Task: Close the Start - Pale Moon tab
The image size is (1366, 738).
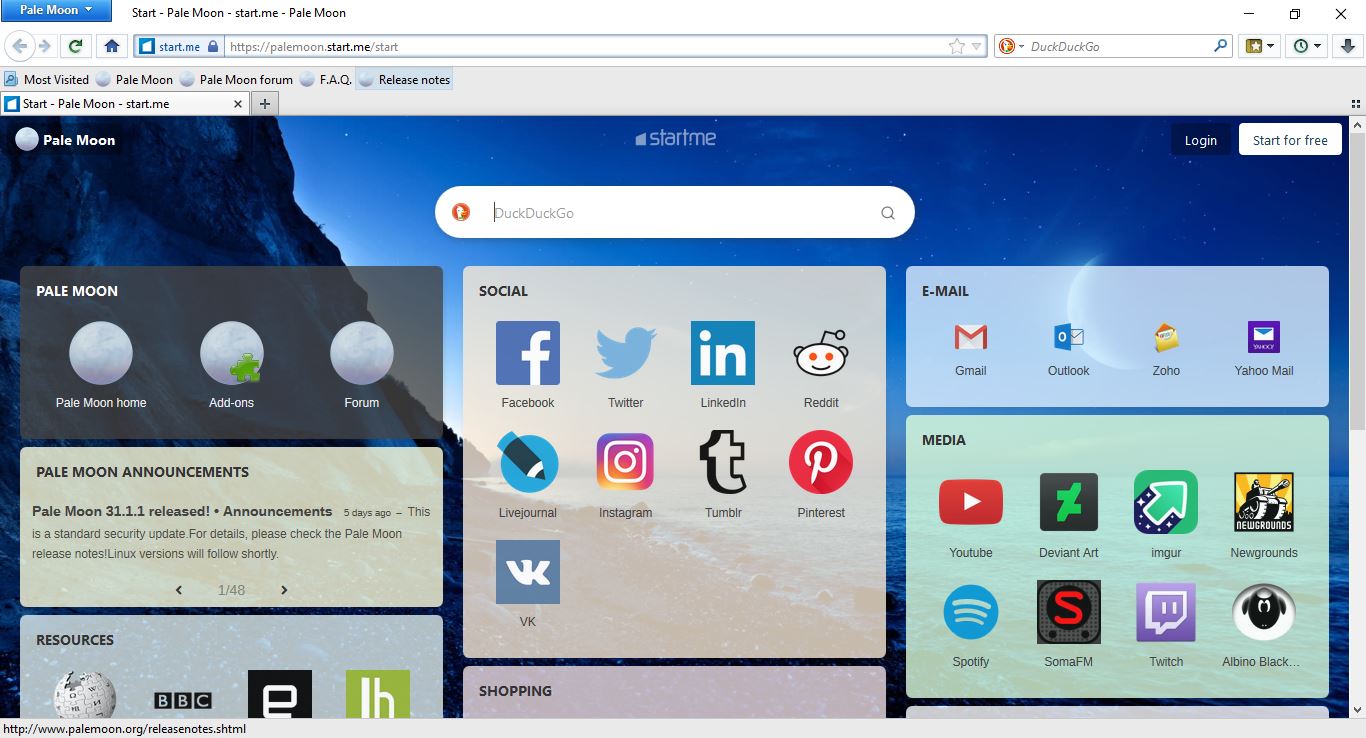Action: (x=238, y=104)
